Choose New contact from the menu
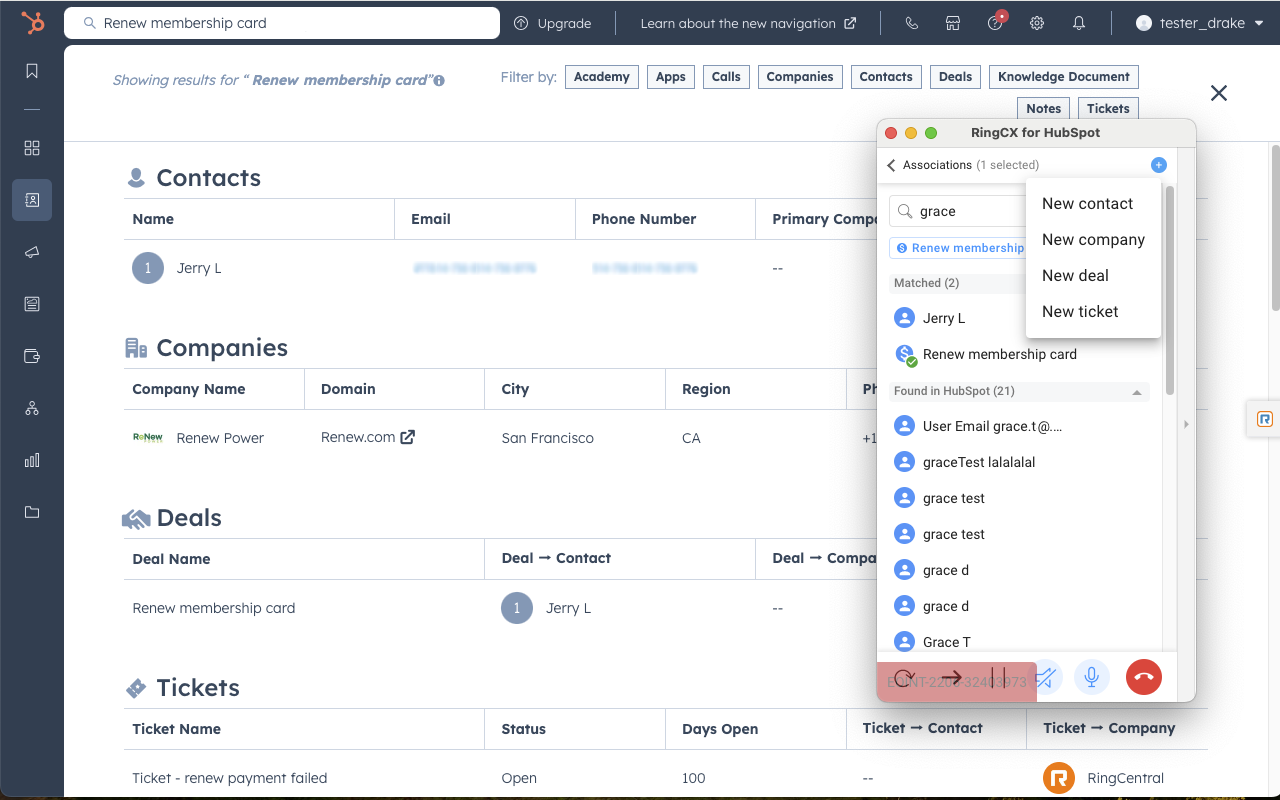Viewport: 1280px width, 800px height. [1087, 204]
